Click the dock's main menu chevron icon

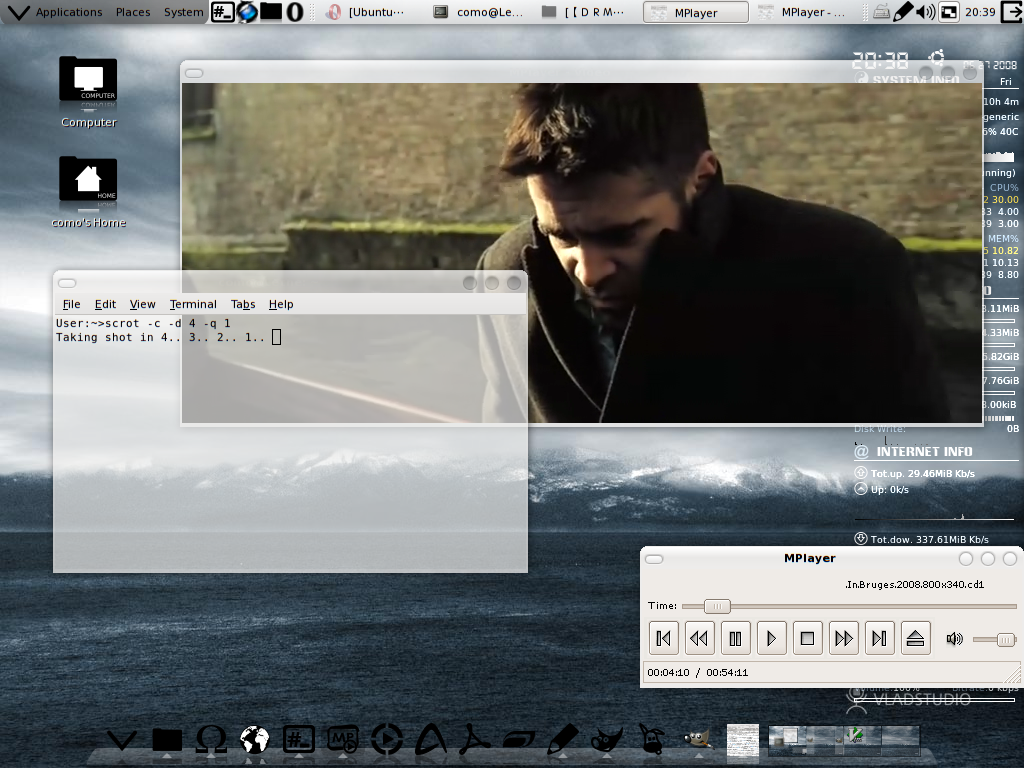pyautogui.click(x=121, y=740)
